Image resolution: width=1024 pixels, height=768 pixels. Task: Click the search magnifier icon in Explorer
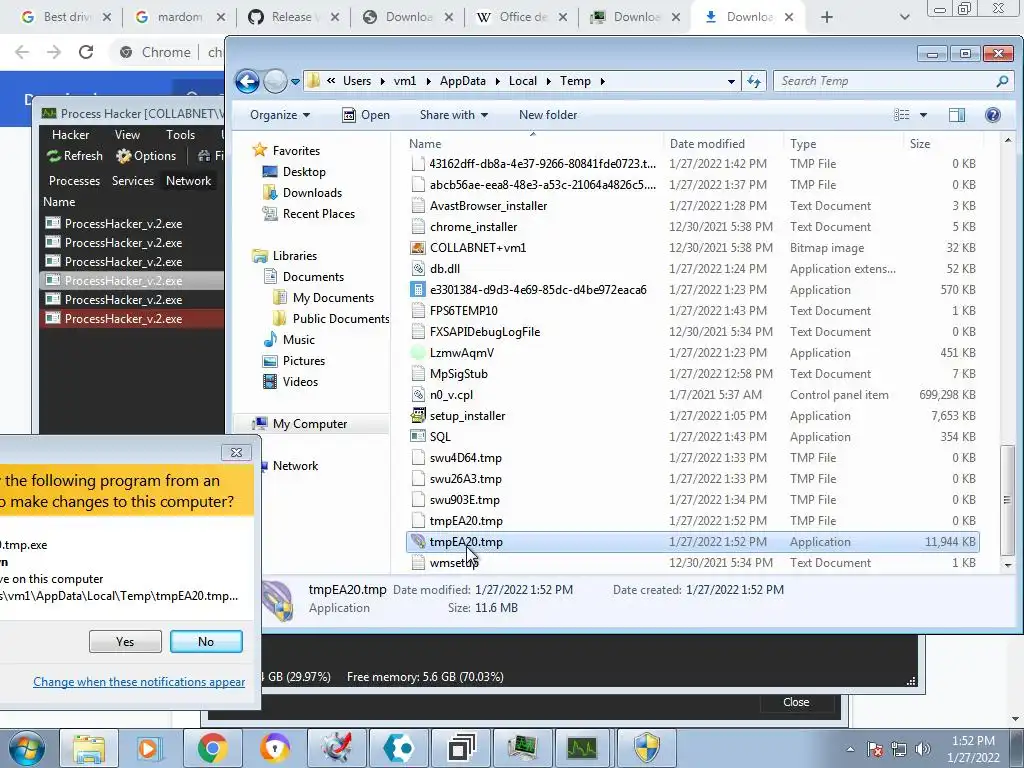tap(1002, 81)
